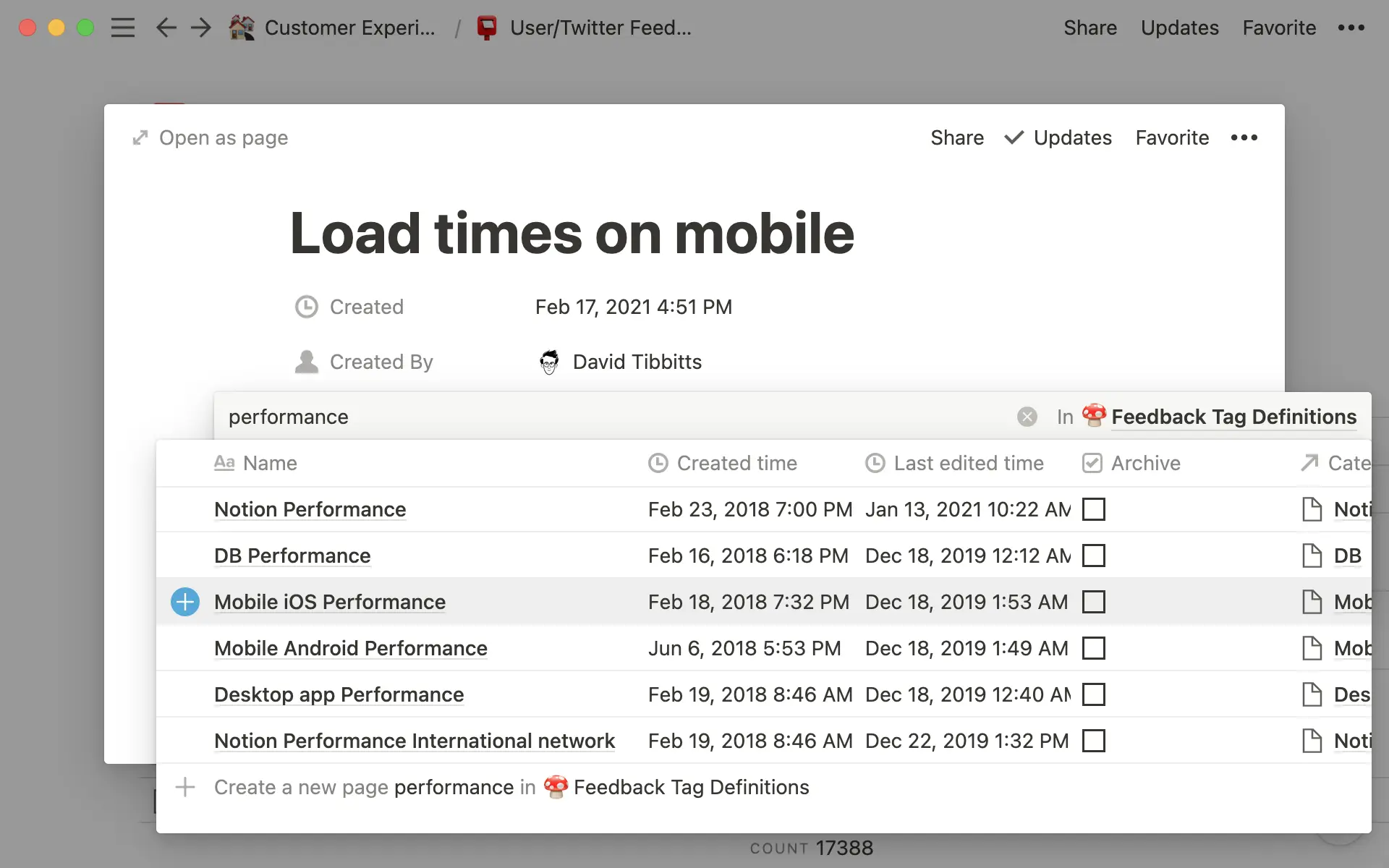Image resolution: width=1389 pixels, height=868 pixels.
Task: Clear the performance search text with X icon
Action: (1027, 417)
